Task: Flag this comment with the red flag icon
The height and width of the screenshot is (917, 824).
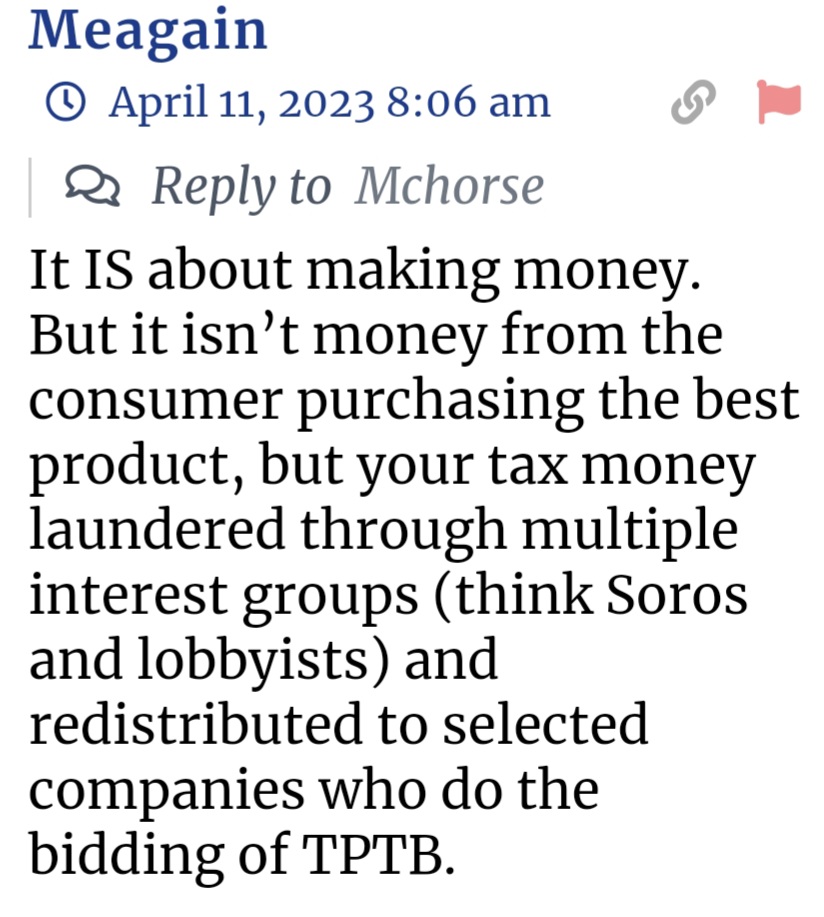Action: click(778, 102)
